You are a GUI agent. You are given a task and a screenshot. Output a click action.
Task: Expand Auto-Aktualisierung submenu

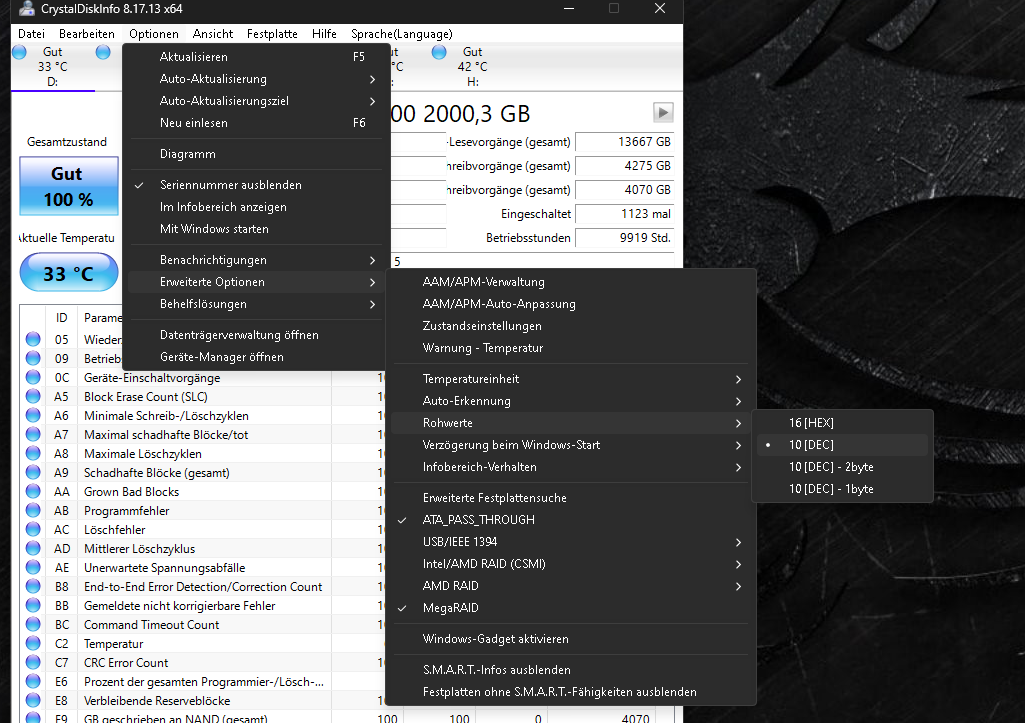pos(256,79)
